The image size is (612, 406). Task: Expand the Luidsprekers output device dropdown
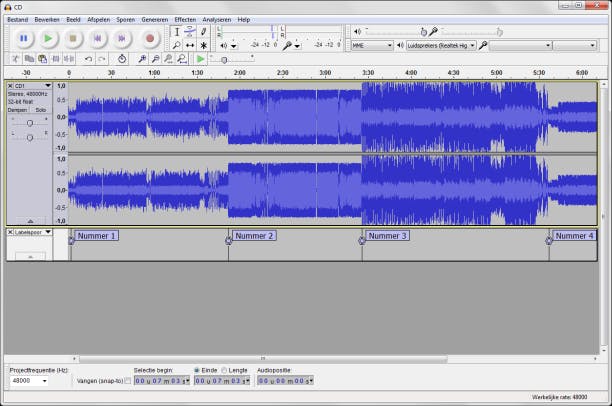click(x=441, y=45)
